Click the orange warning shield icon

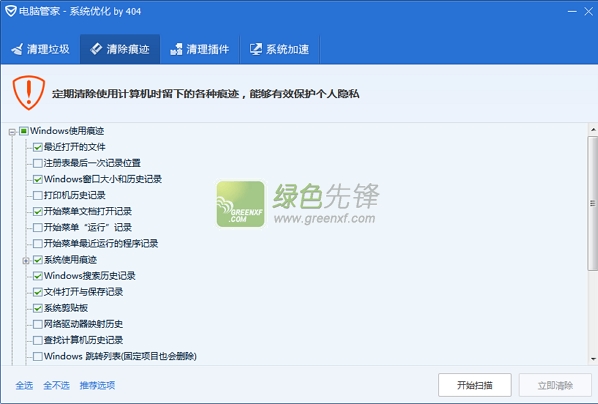pyautogui.click(x=29, y=93)
